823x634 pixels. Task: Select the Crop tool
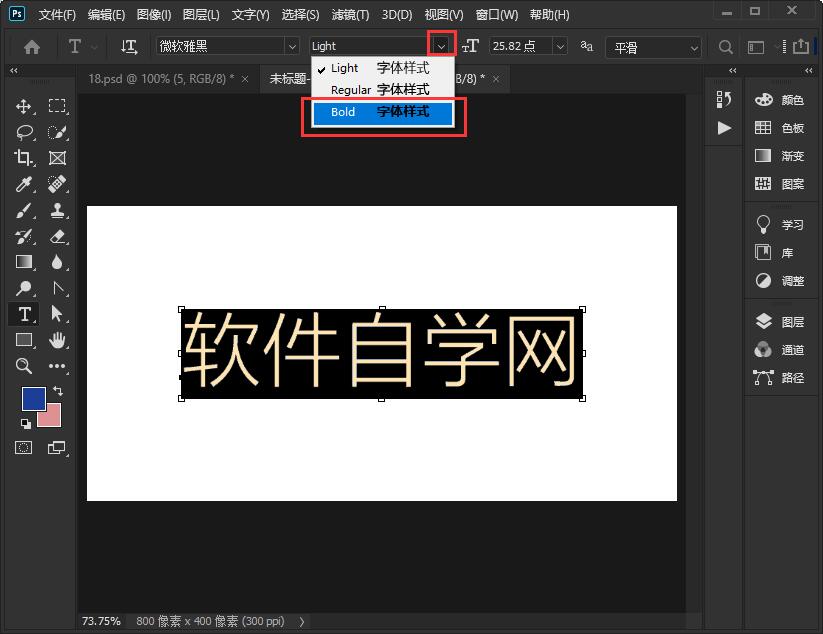(x=23, y=158)
